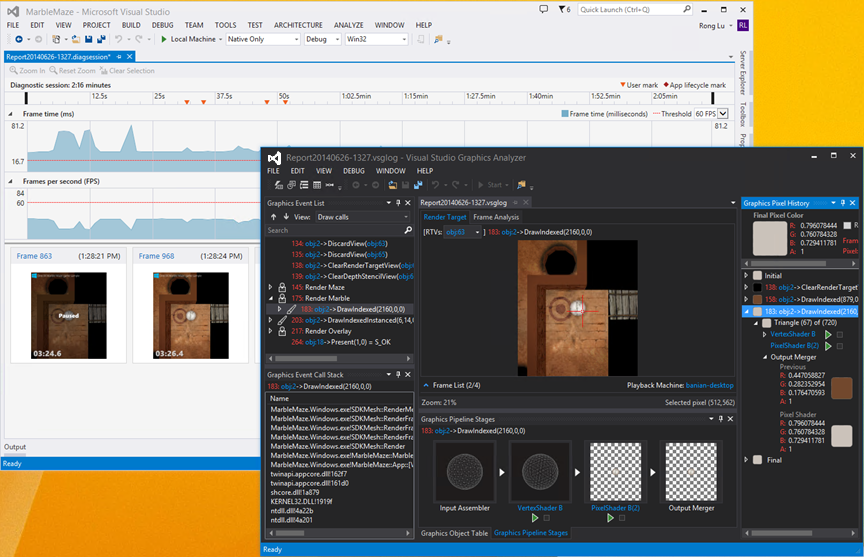Screen dimensions: 864x557
Task: Click the Save All toolbar icon
Action: coord(101,39)
